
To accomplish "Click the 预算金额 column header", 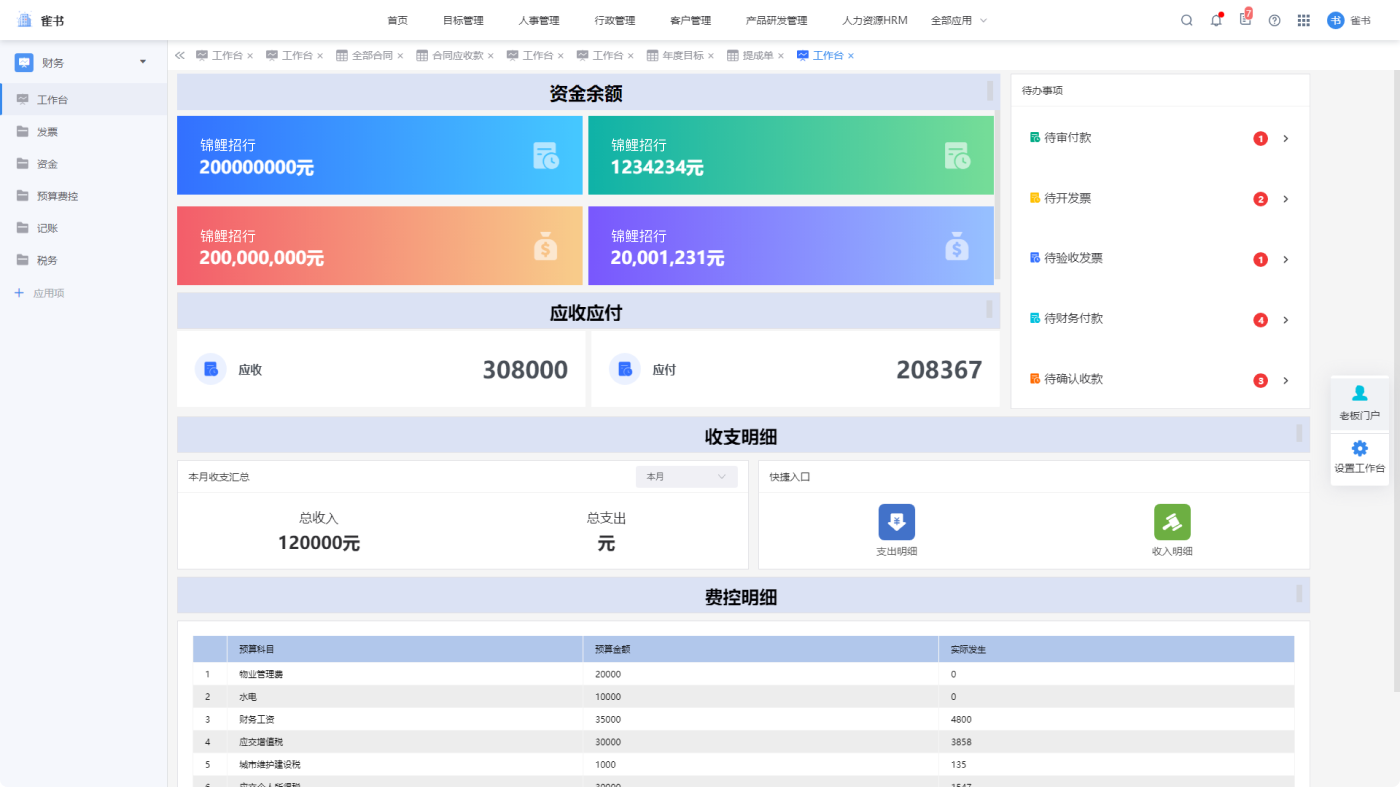I will pos(760,649).
